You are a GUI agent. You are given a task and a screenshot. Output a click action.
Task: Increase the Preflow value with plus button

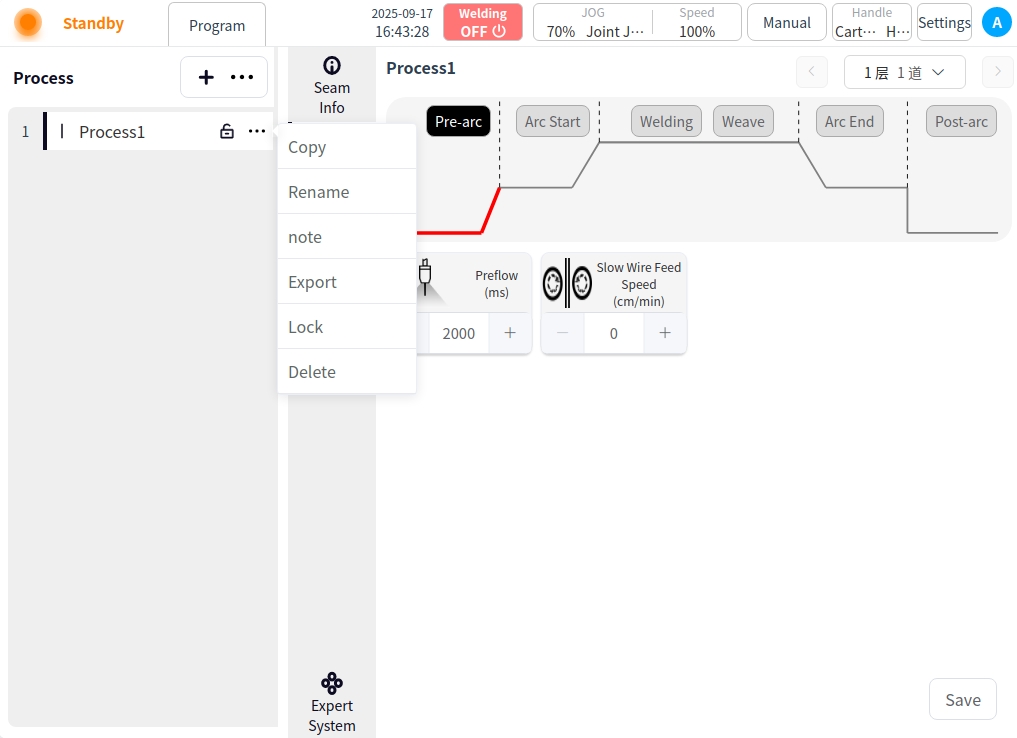[510, 333]
